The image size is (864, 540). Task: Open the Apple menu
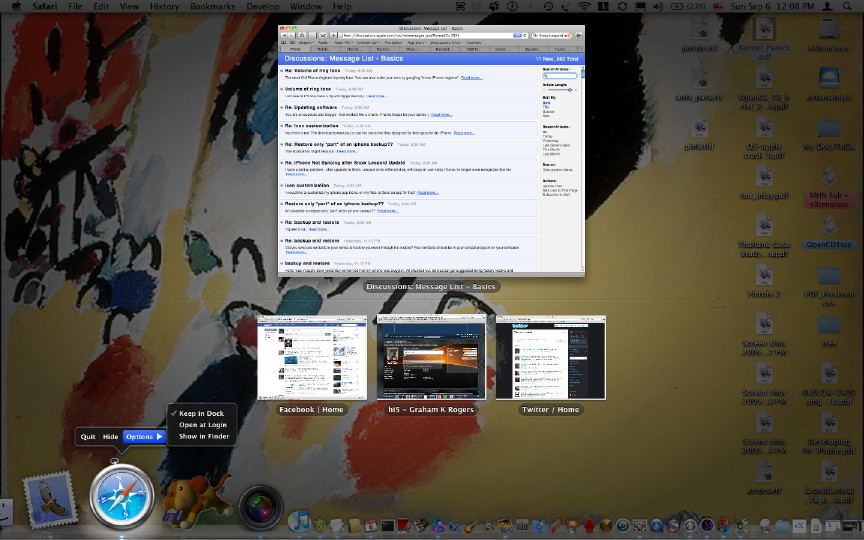pyautogui.click(x=16, y=7)
